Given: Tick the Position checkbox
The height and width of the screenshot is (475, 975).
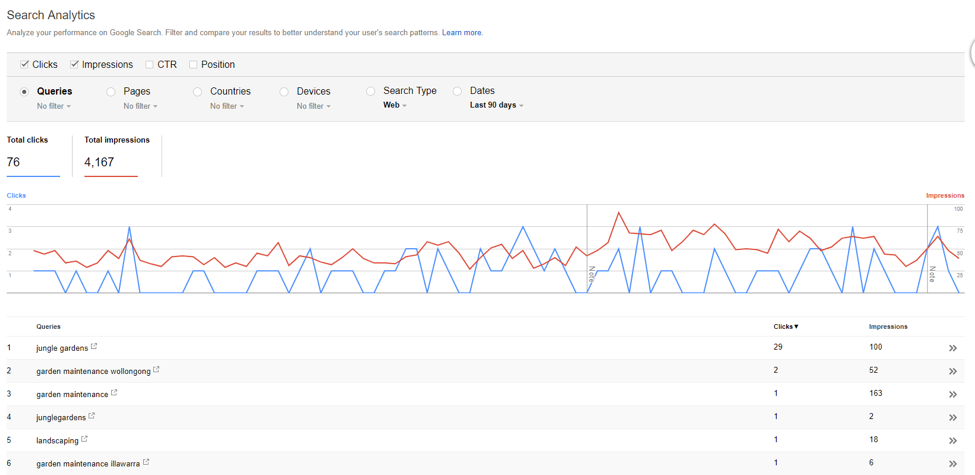Looking at the screenshot, I should point(193,65).
